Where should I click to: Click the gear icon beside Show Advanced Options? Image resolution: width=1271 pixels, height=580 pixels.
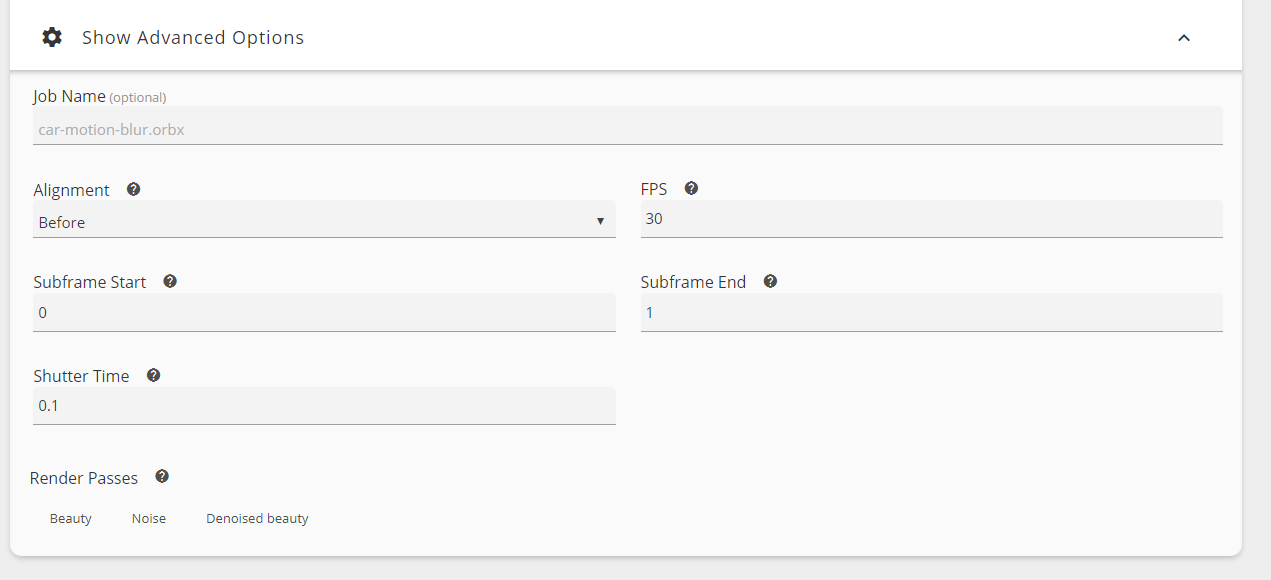coord(52,37)
